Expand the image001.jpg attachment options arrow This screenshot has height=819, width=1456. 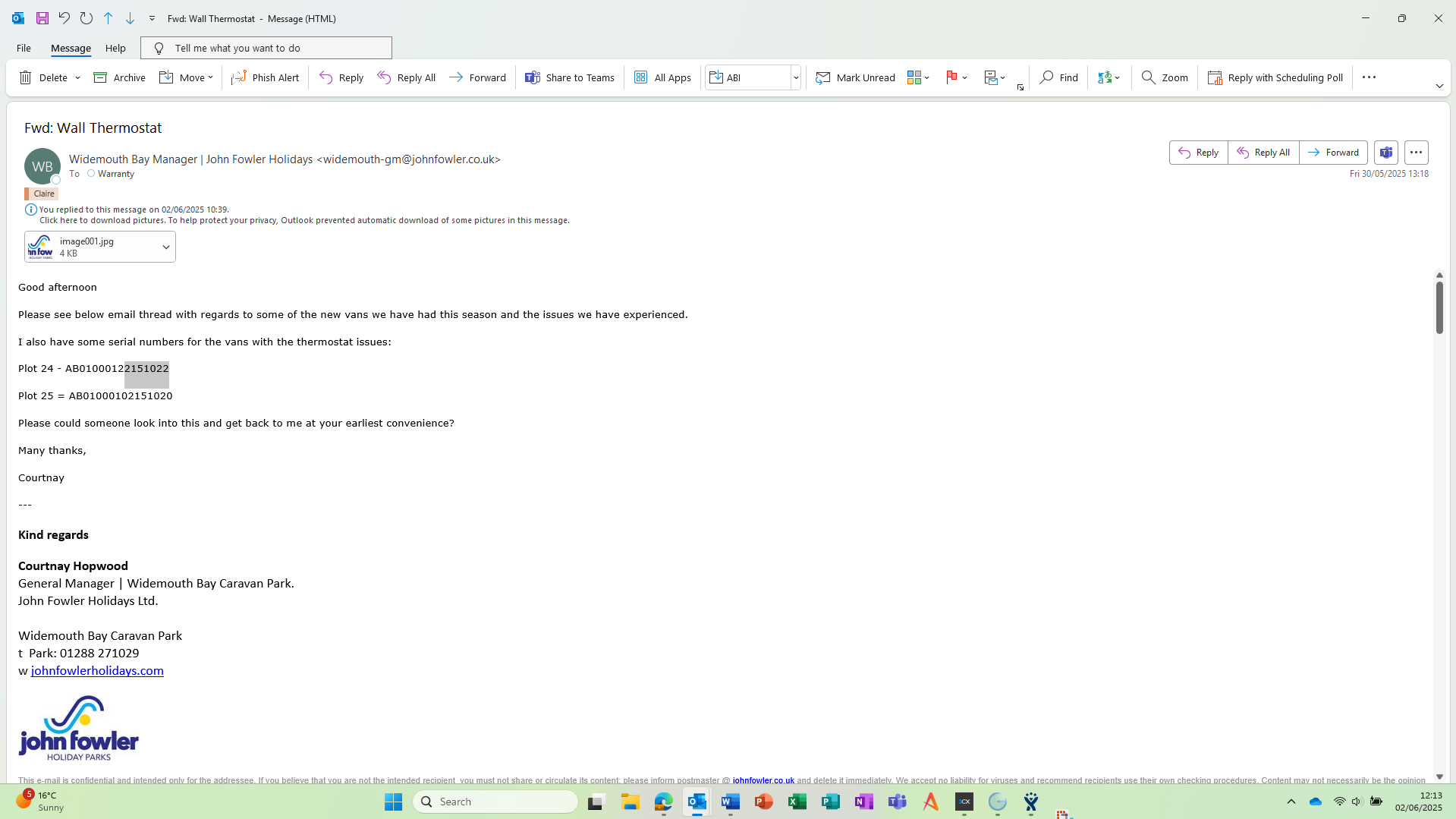[x=166, y=247]
